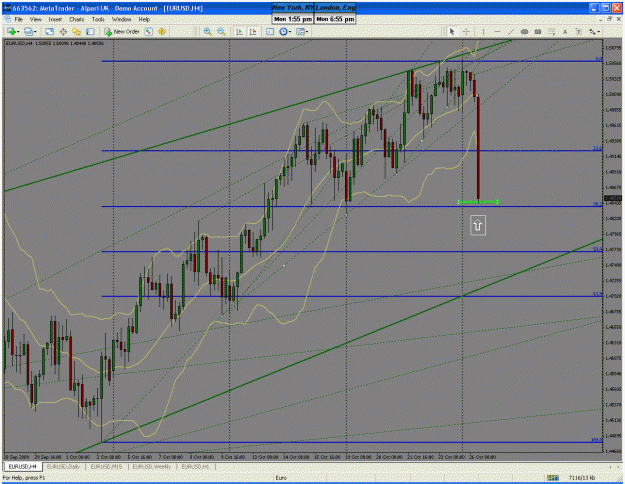This screenshot has height=484, width=625.
Task: Select the Rectangle drawing tool
Action: click(x=538, y=31)
